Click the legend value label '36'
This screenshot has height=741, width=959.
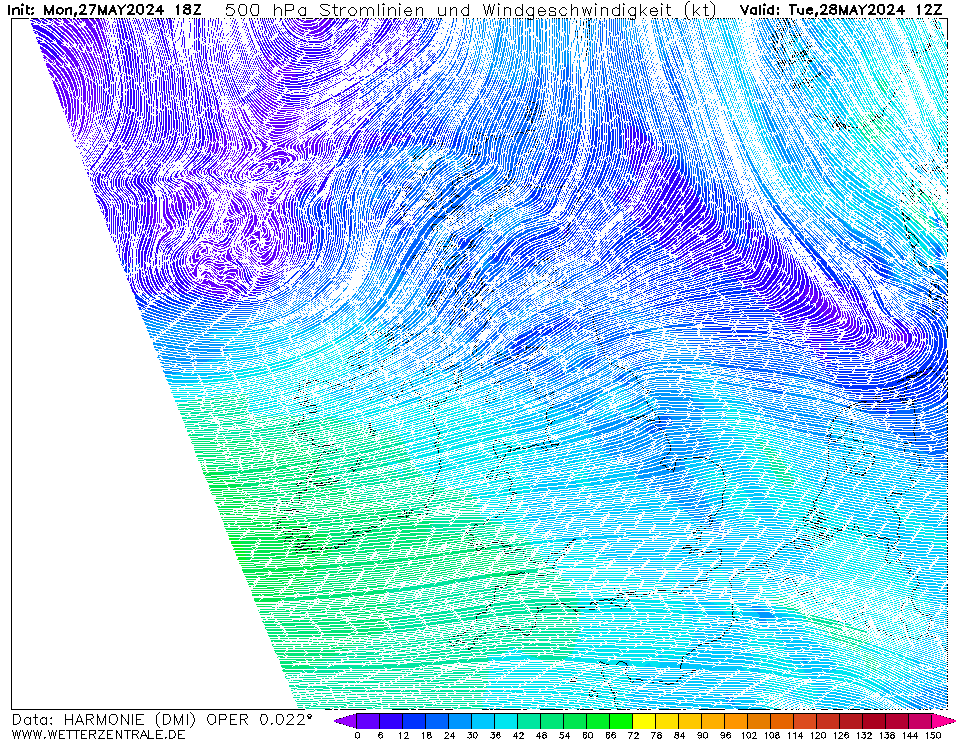pos(495,735)
